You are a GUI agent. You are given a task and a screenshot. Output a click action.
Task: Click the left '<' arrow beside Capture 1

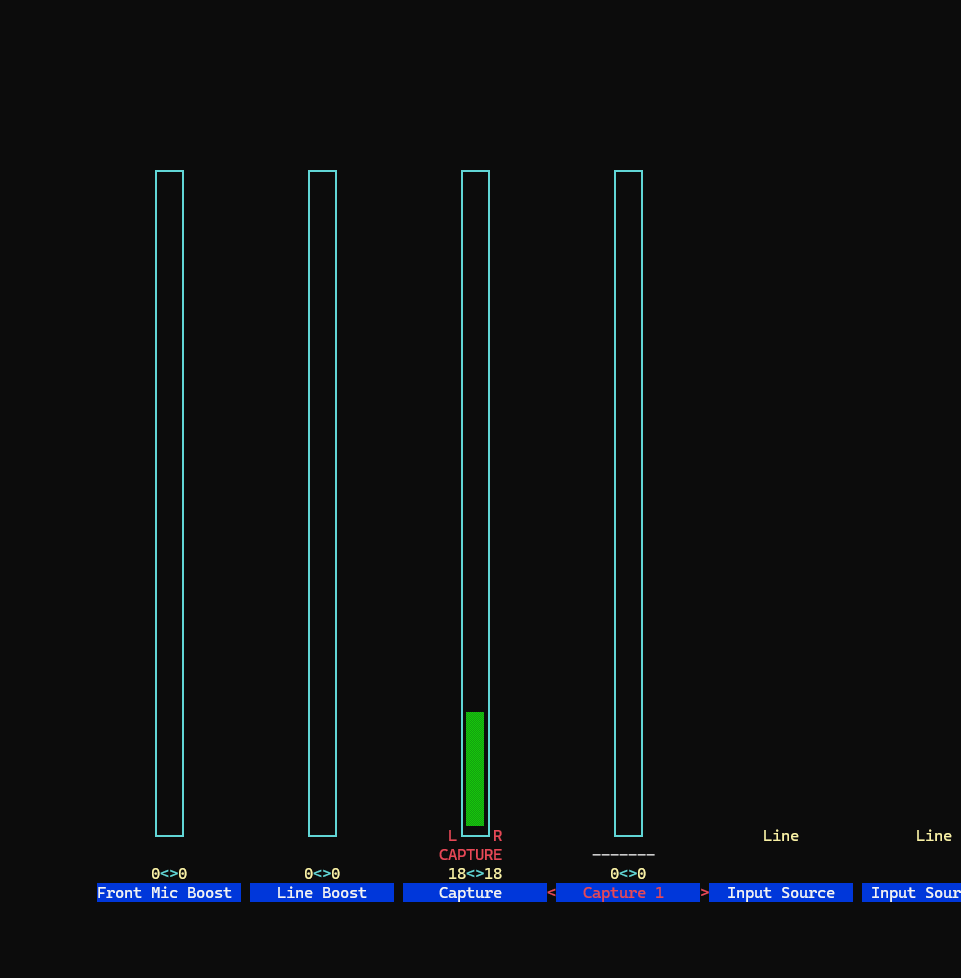[551, 892]
